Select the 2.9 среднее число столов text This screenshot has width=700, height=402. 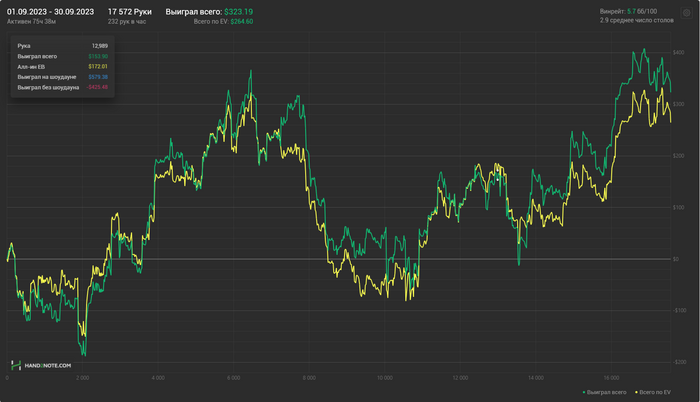(637, 20)
